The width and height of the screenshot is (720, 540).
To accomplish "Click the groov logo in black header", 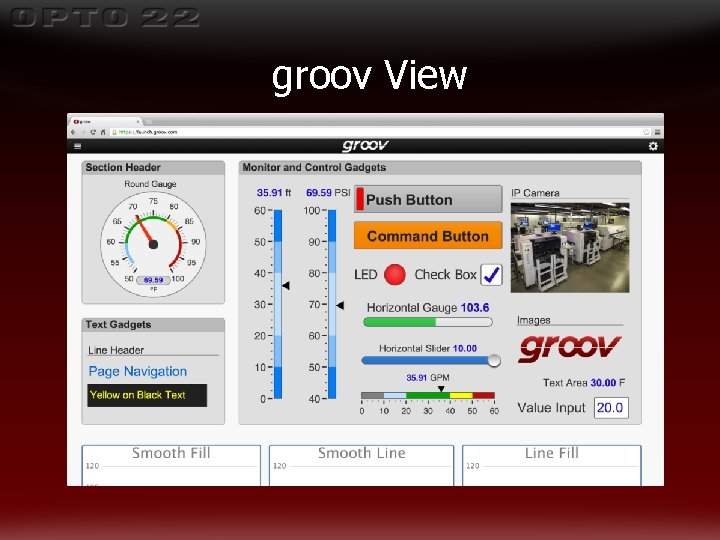I will coord(366,146).
